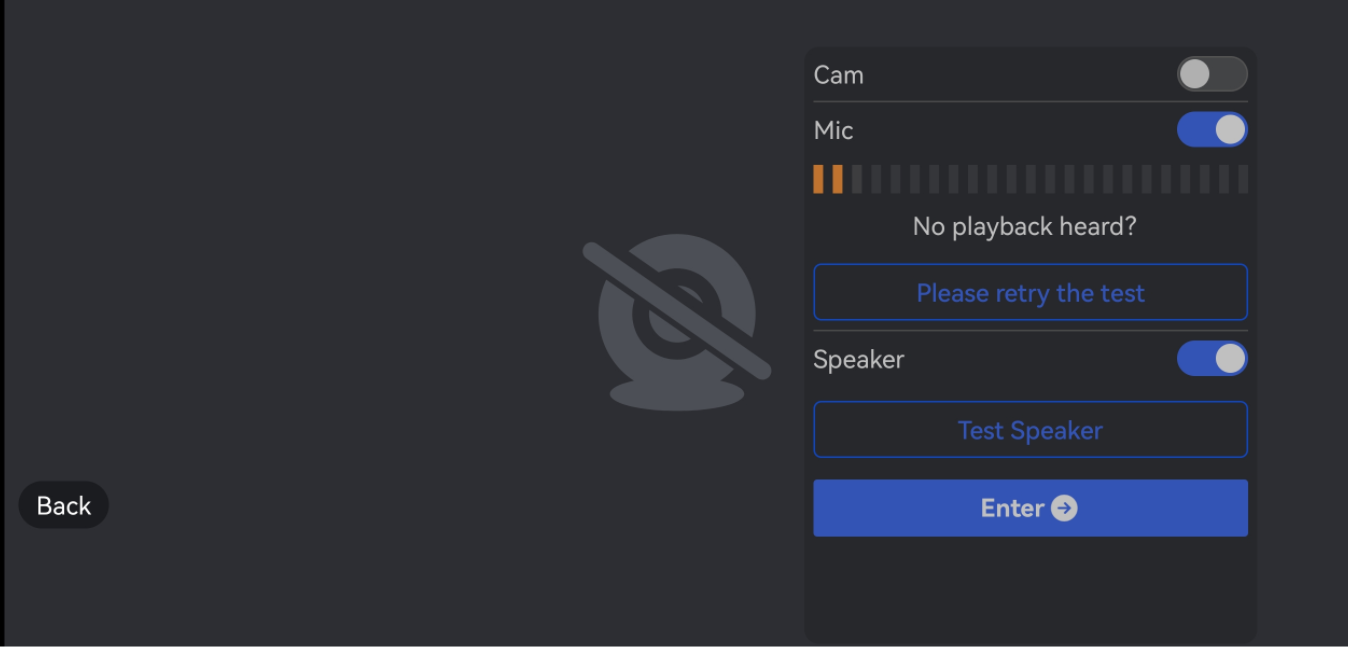
Task: Click the mic input level meter
Action: pos(1030,179)
